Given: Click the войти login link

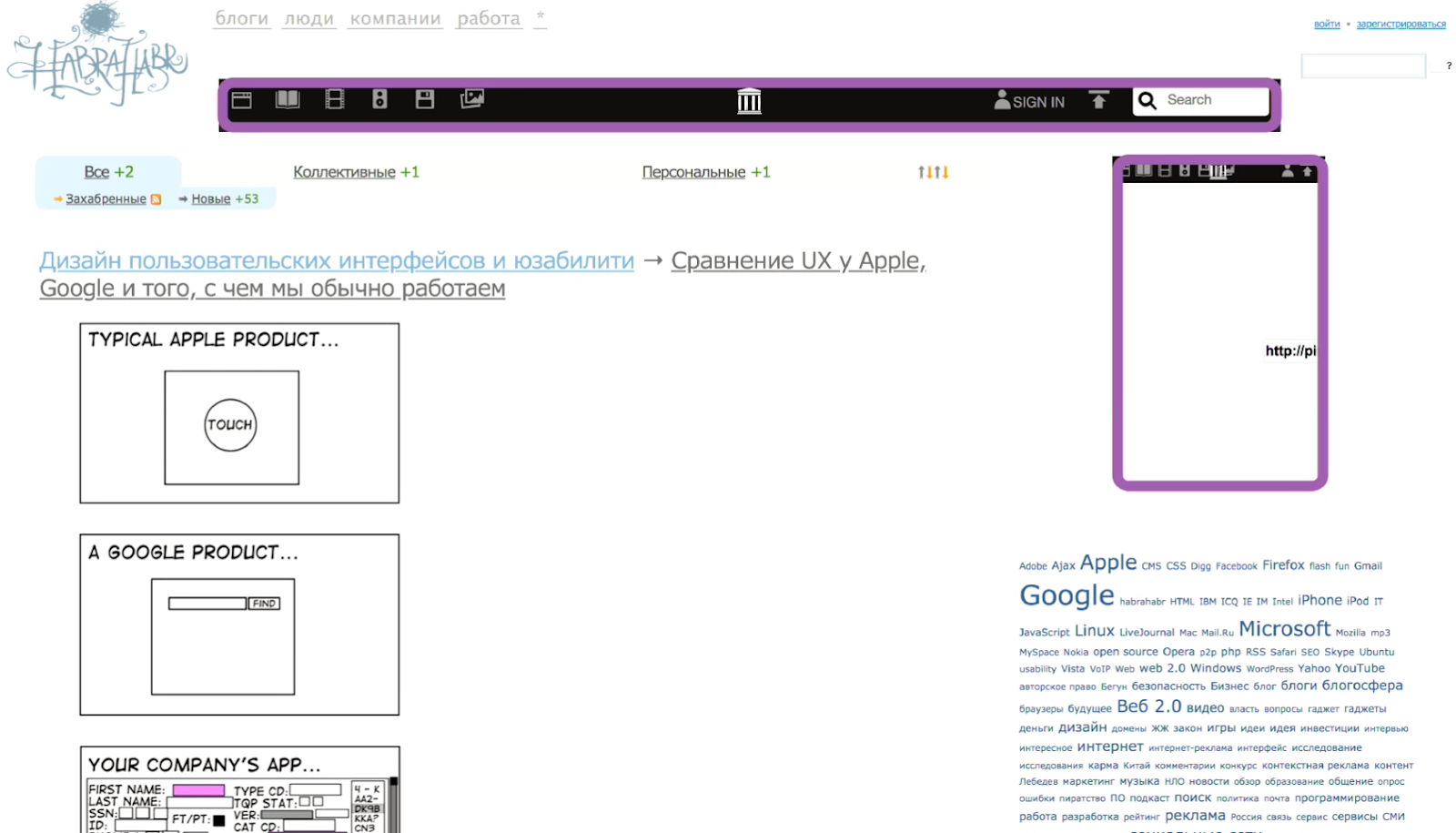Looking at the screenshot, I should pyautogui.click(x=1327, y=24).
